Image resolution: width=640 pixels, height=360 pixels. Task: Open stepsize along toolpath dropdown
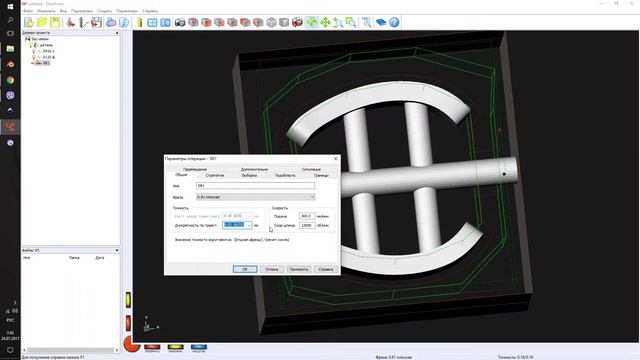[249, 225]
